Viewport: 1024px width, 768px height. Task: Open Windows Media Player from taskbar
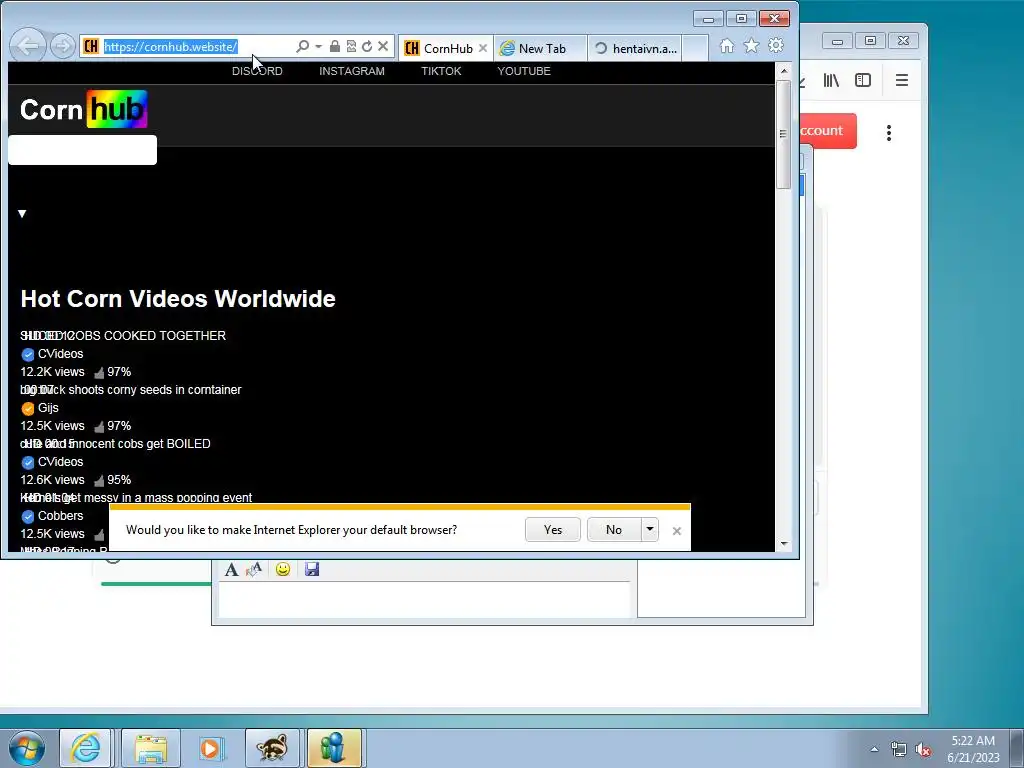(x=211, y=748)
